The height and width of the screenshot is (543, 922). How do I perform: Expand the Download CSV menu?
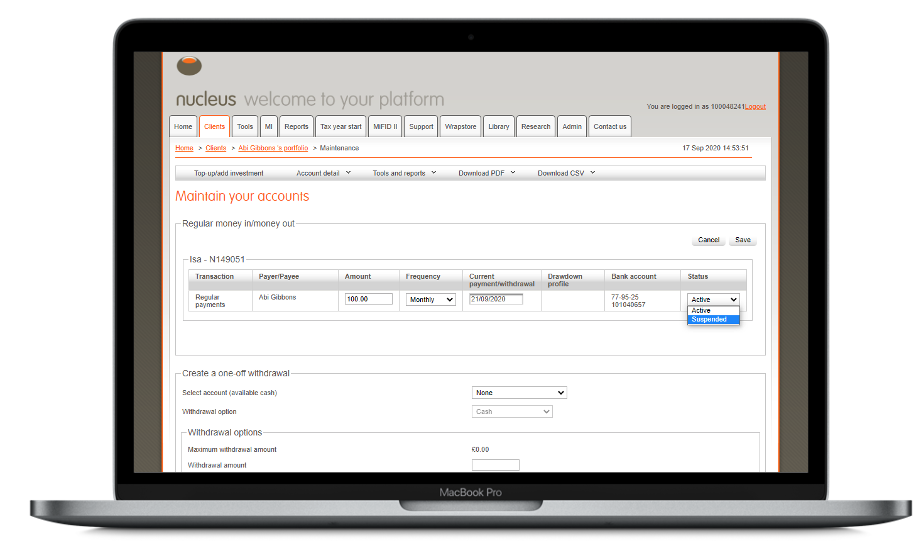click(566, 173)
